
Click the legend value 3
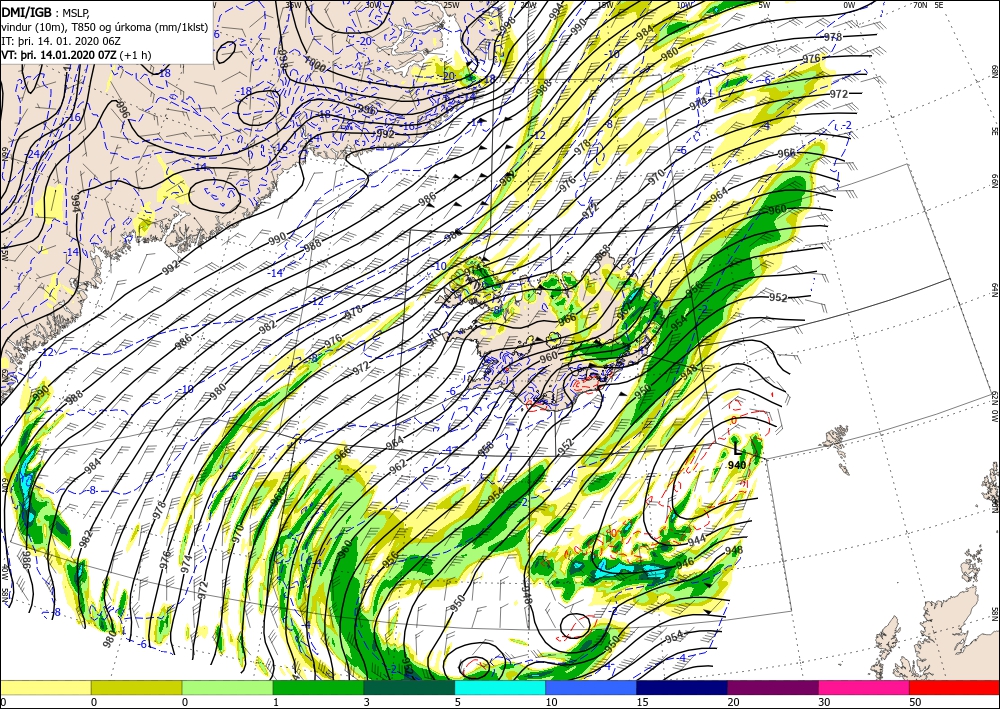tap(367, 702)
